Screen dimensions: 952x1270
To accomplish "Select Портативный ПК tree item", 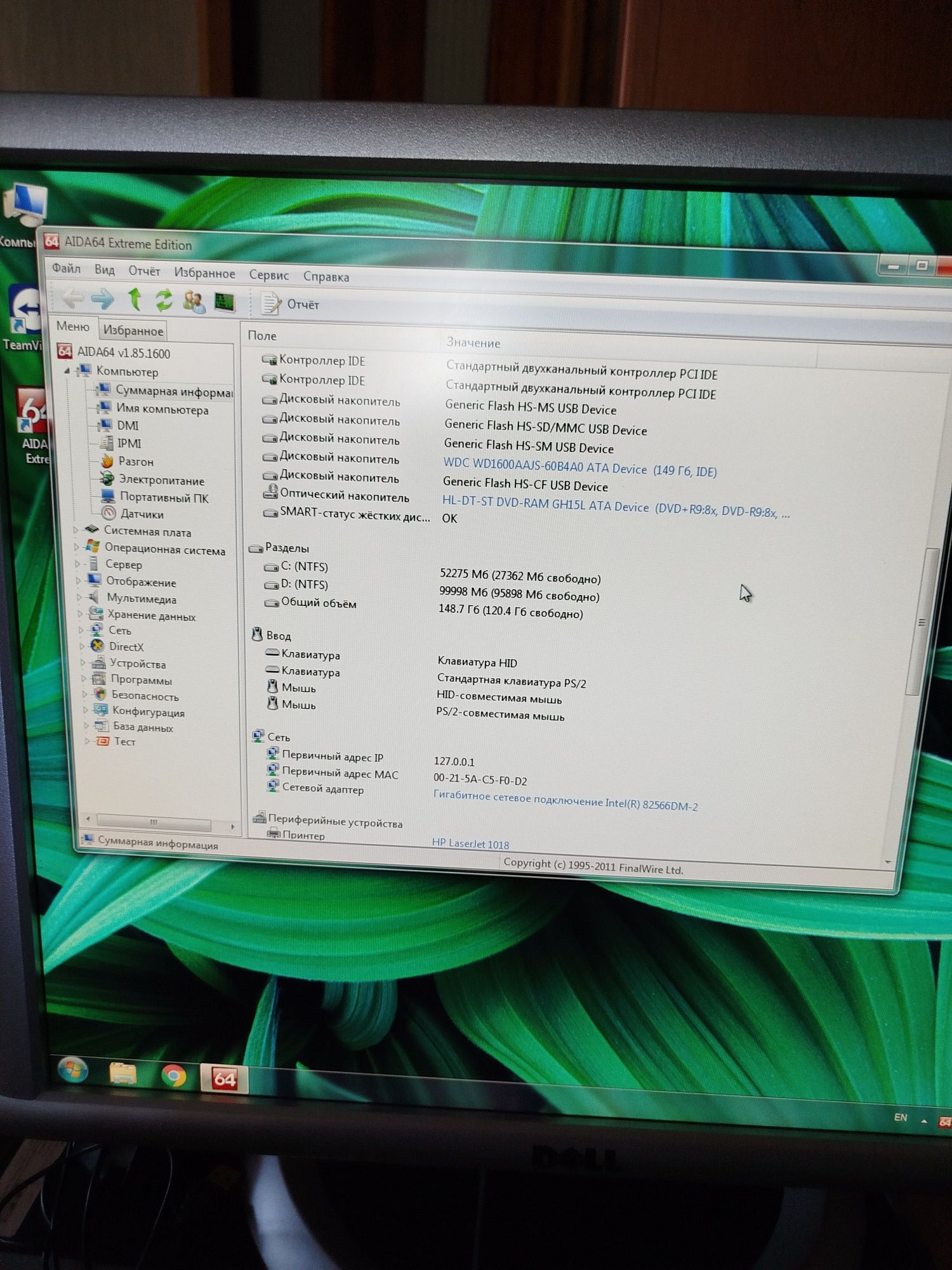I will pos(155,497).
